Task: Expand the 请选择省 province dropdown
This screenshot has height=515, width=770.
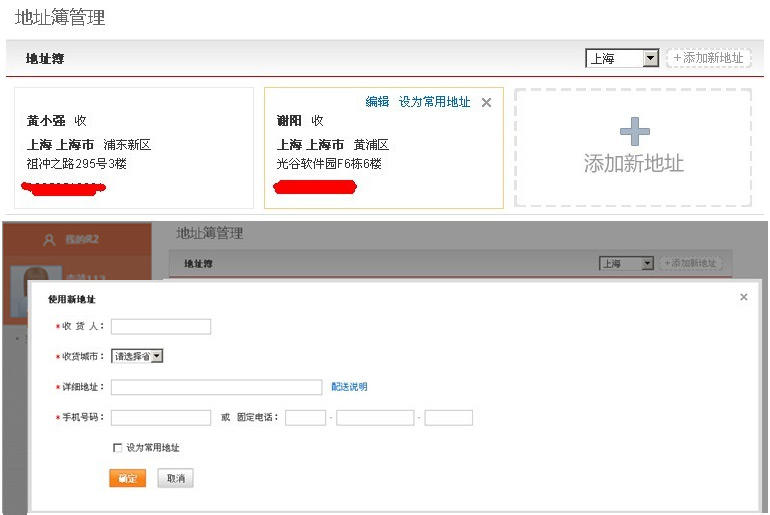Action: pos(137,356)
